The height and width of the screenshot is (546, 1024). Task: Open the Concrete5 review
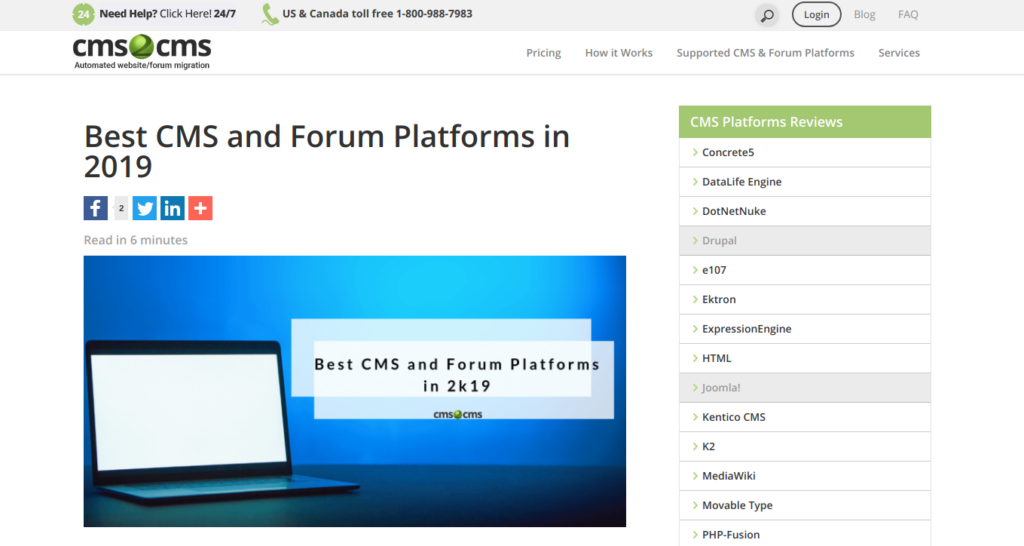click(x=805, y=152)
